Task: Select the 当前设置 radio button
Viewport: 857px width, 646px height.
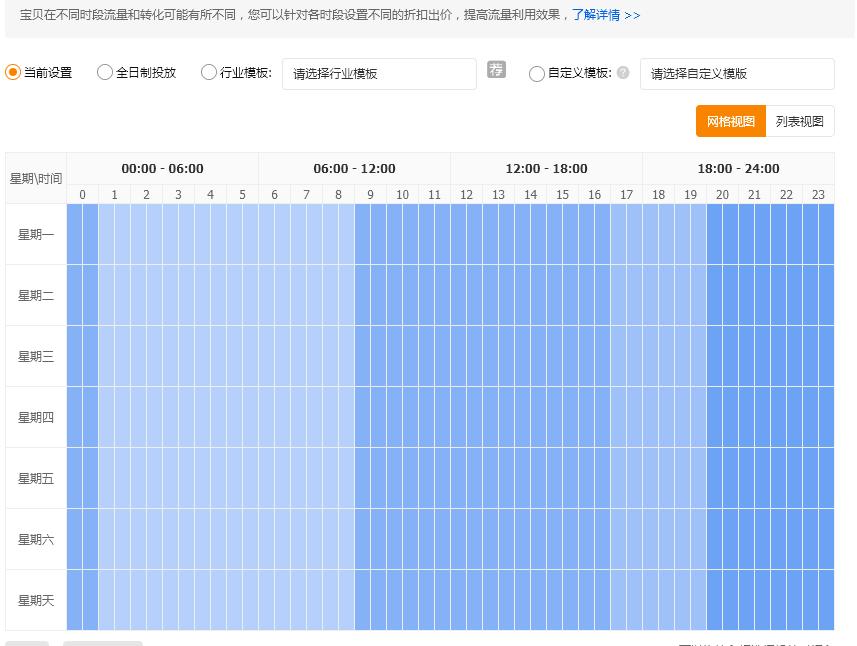Action: [12, 72]
